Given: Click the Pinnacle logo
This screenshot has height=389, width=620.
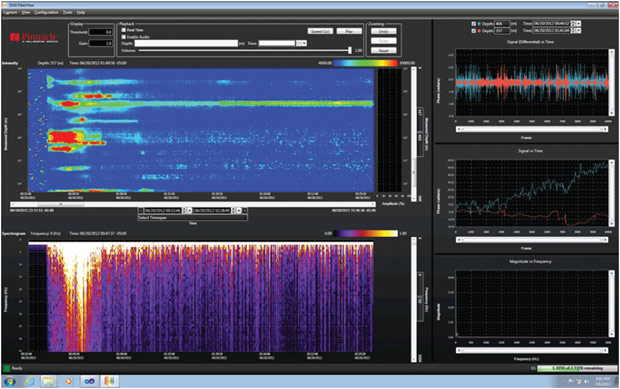Looking at the screenshot, I should coord(34,38).
